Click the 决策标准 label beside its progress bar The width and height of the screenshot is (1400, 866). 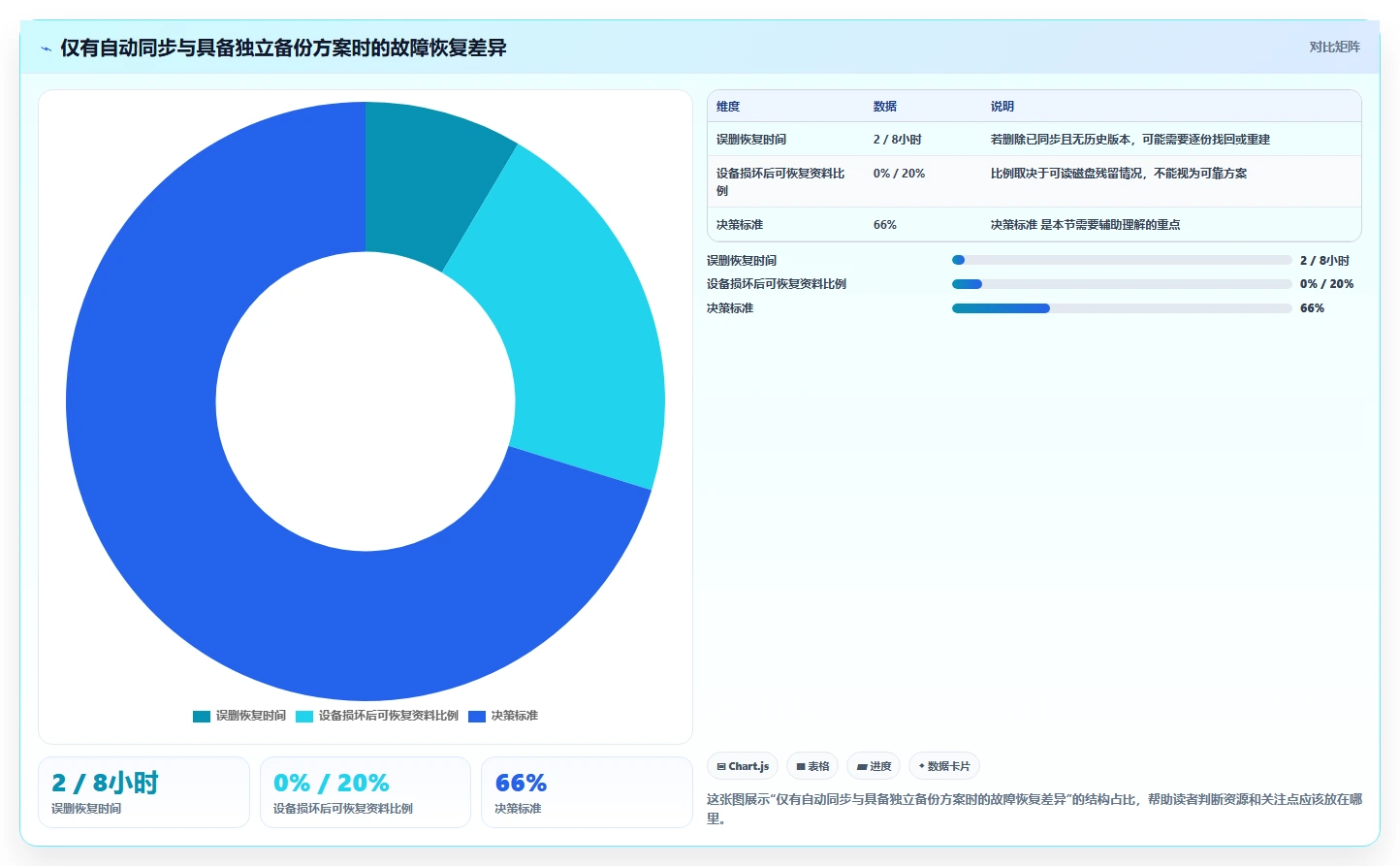point(730,308)
